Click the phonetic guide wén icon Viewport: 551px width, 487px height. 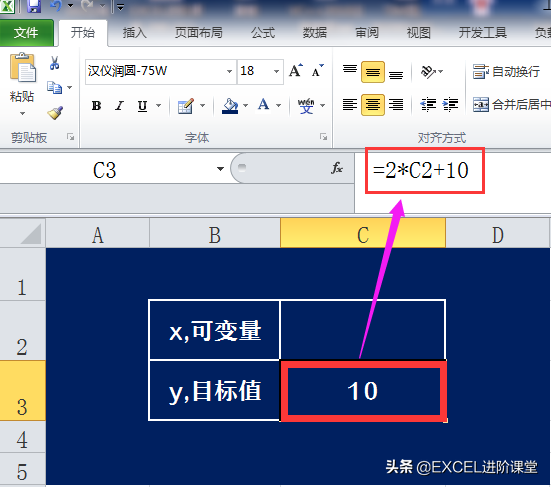(x=306, y=105)
